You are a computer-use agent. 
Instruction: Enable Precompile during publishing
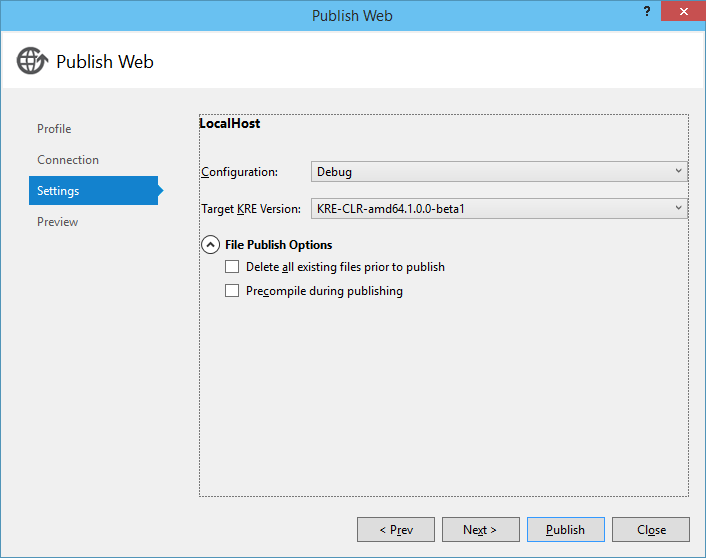pos(232,290)
